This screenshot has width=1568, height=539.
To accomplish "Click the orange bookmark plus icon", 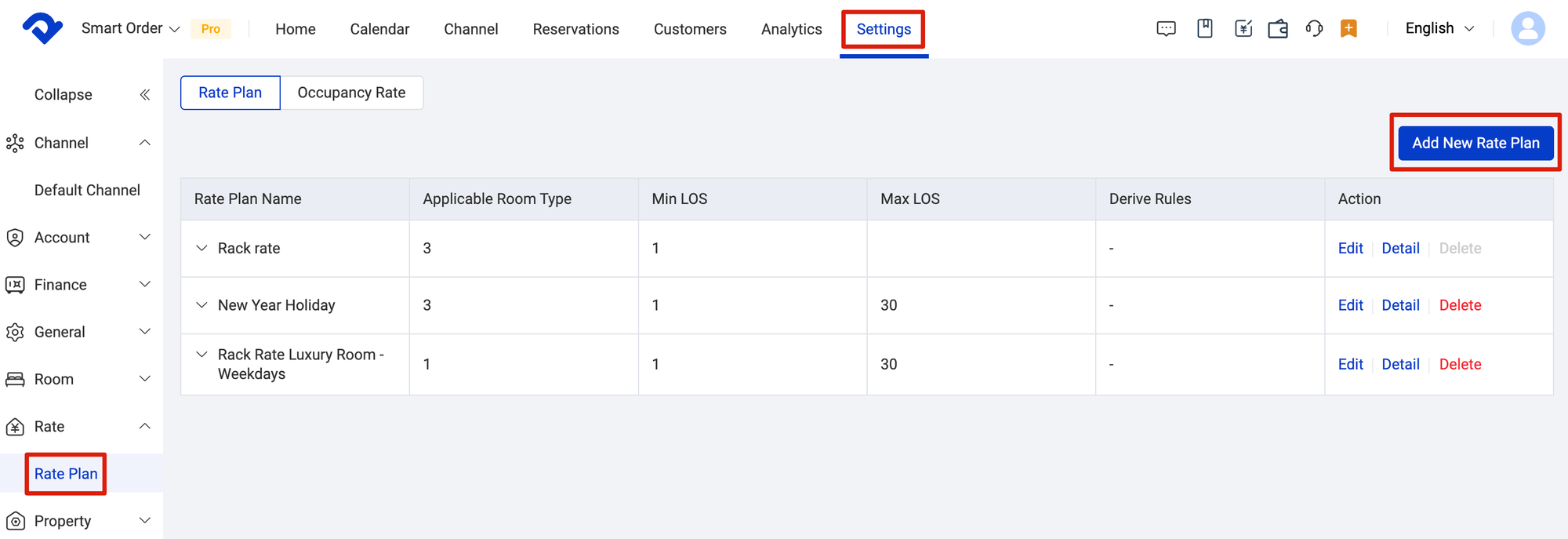I will click(1348, 29).
